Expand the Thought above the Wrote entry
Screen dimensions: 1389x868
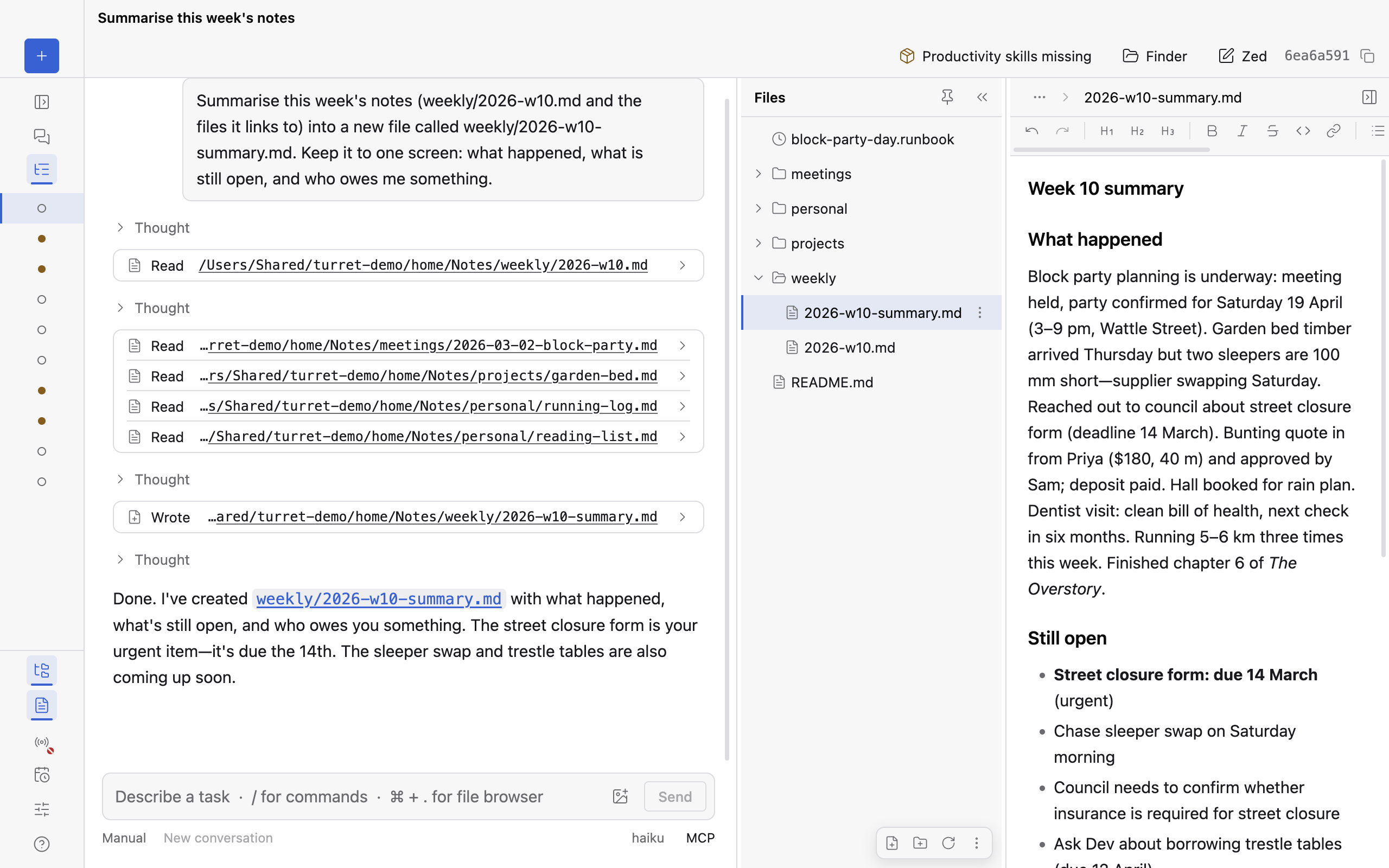[152, 480]
